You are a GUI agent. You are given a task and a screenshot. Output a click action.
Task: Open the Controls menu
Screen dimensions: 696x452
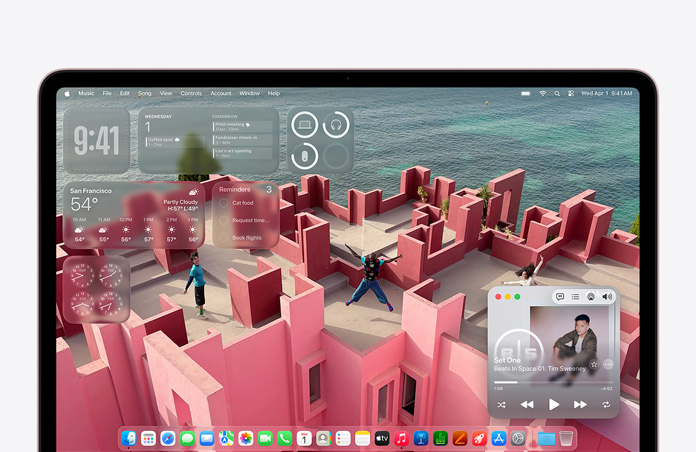[190, 93]
